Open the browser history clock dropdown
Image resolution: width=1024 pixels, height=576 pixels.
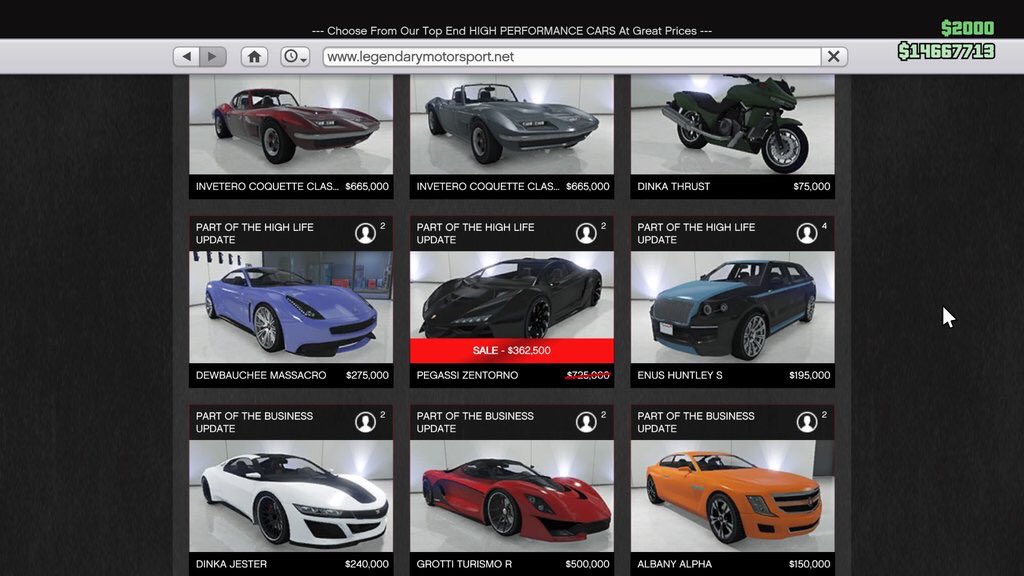(295, 57)
